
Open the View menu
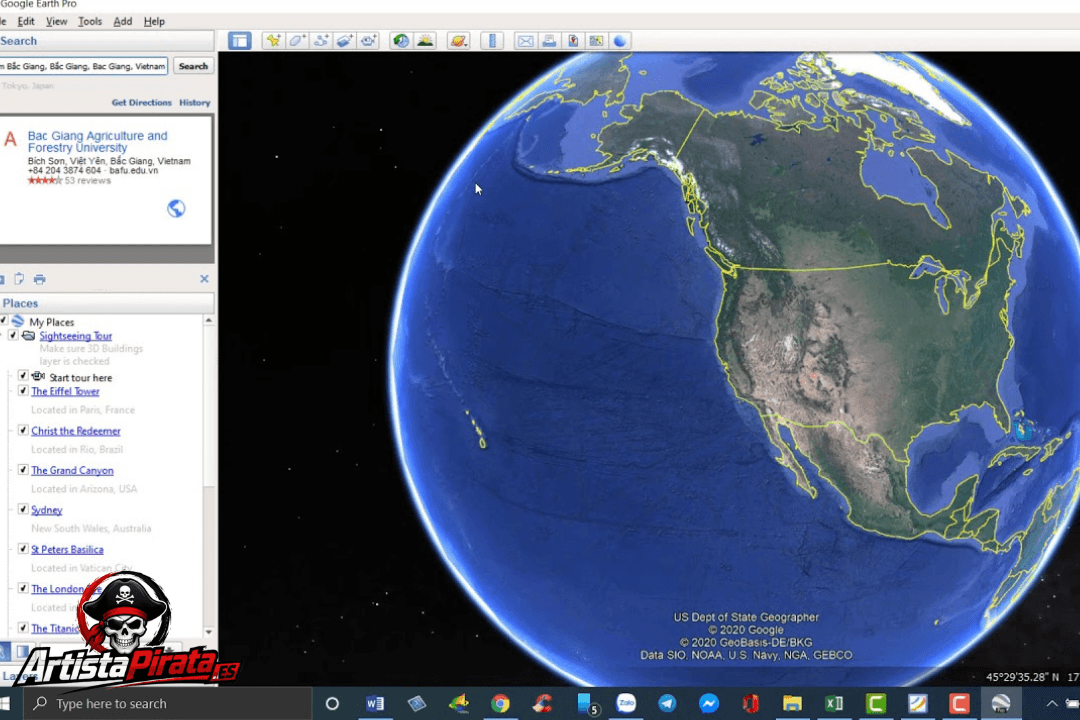pos(56,21)
